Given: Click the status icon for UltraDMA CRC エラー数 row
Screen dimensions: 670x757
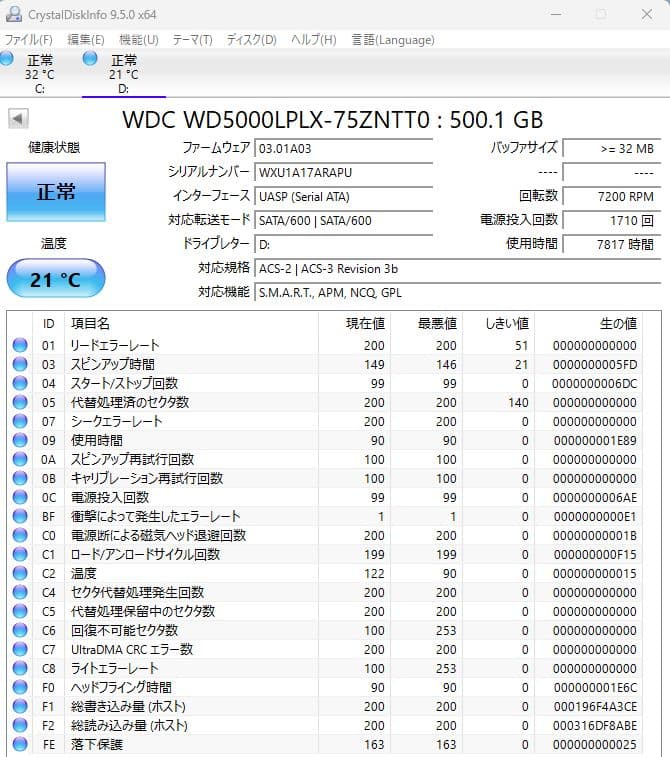Looking at the screenshot, I should 20,649.
